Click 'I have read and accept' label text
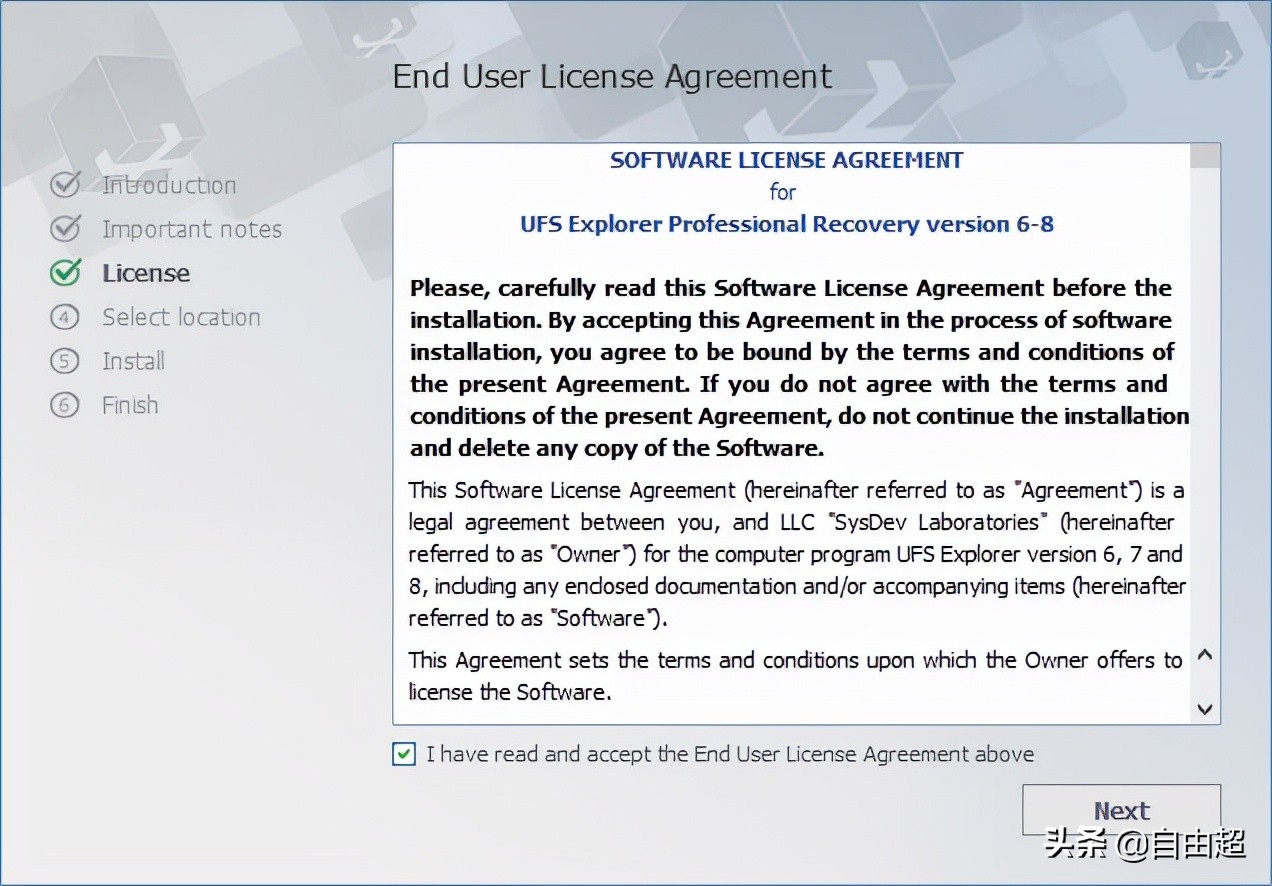 [x=730, y=754]
